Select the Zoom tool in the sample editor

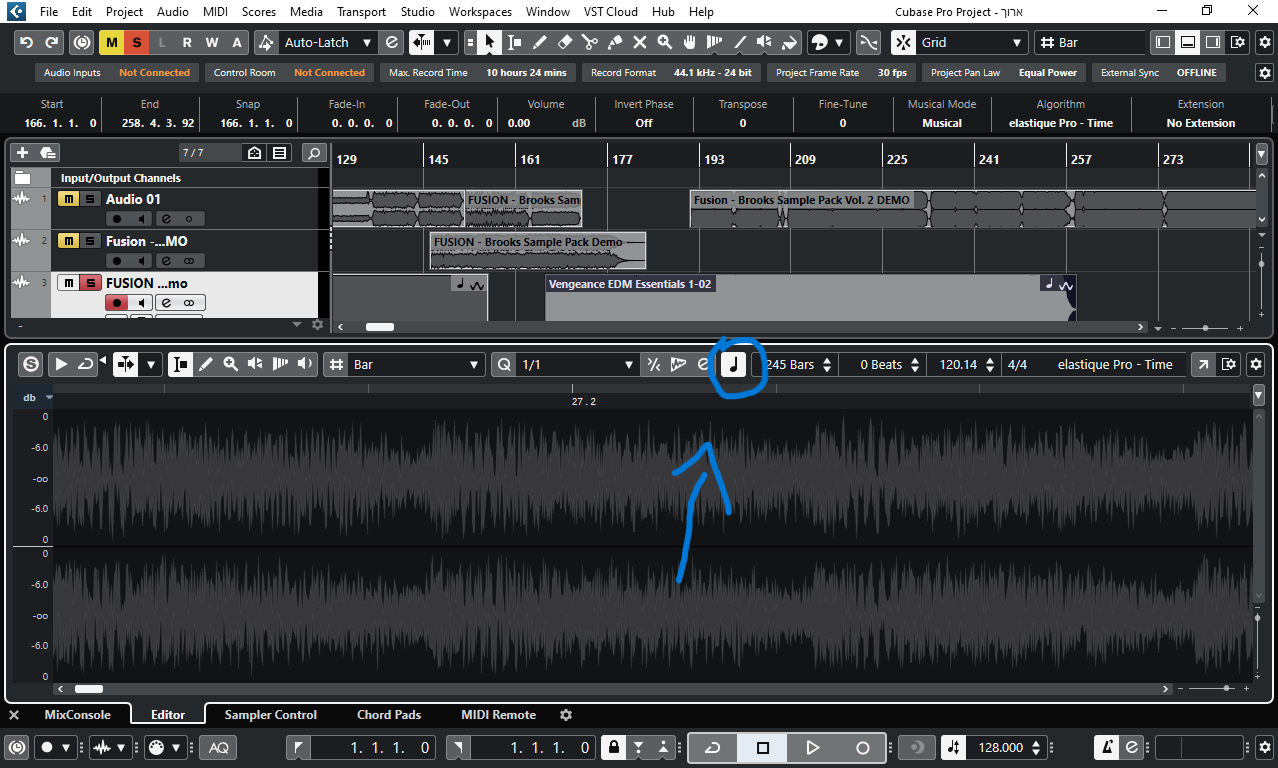[231, 364]
